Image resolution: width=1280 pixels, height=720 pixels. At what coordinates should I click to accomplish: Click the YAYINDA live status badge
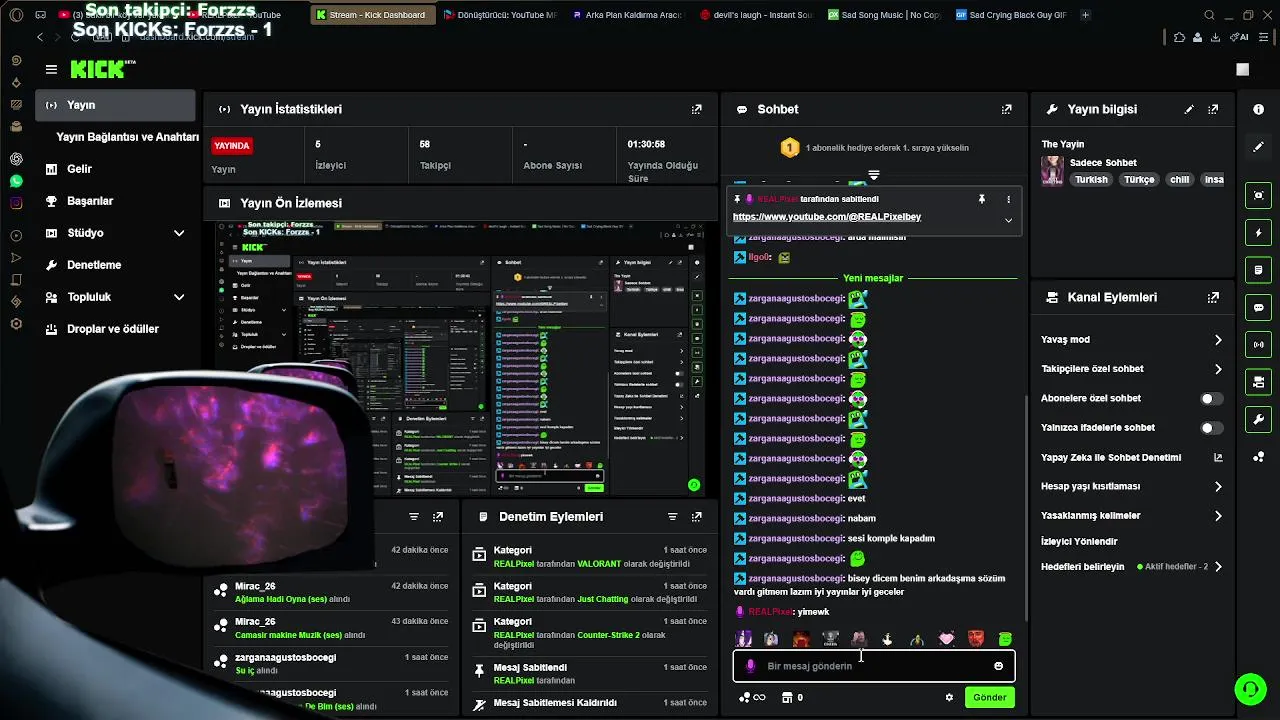point(232,146)
